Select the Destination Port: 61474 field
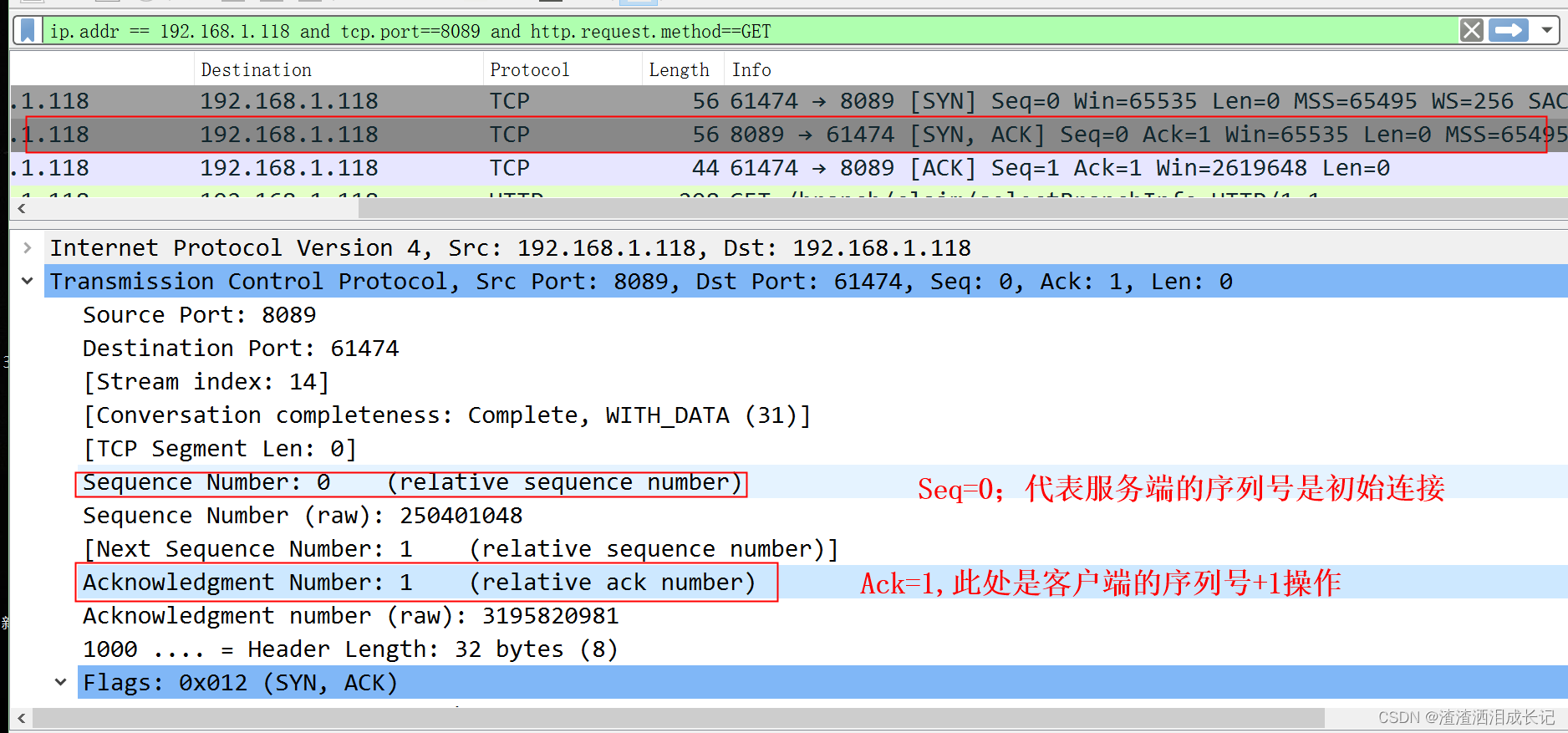1568x733 pixels. 241,349
